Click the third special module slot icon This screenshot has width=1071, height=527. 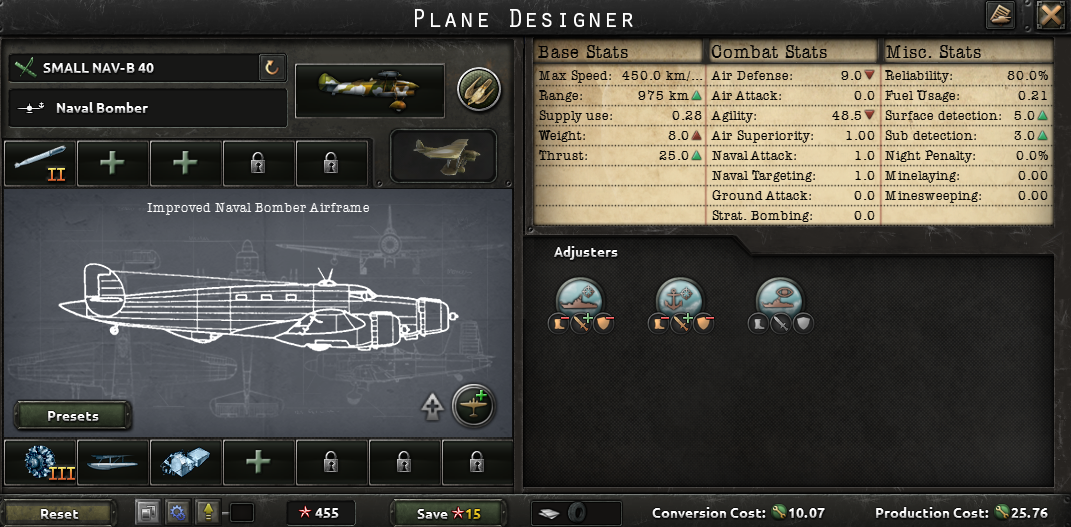tap(186, 462)
